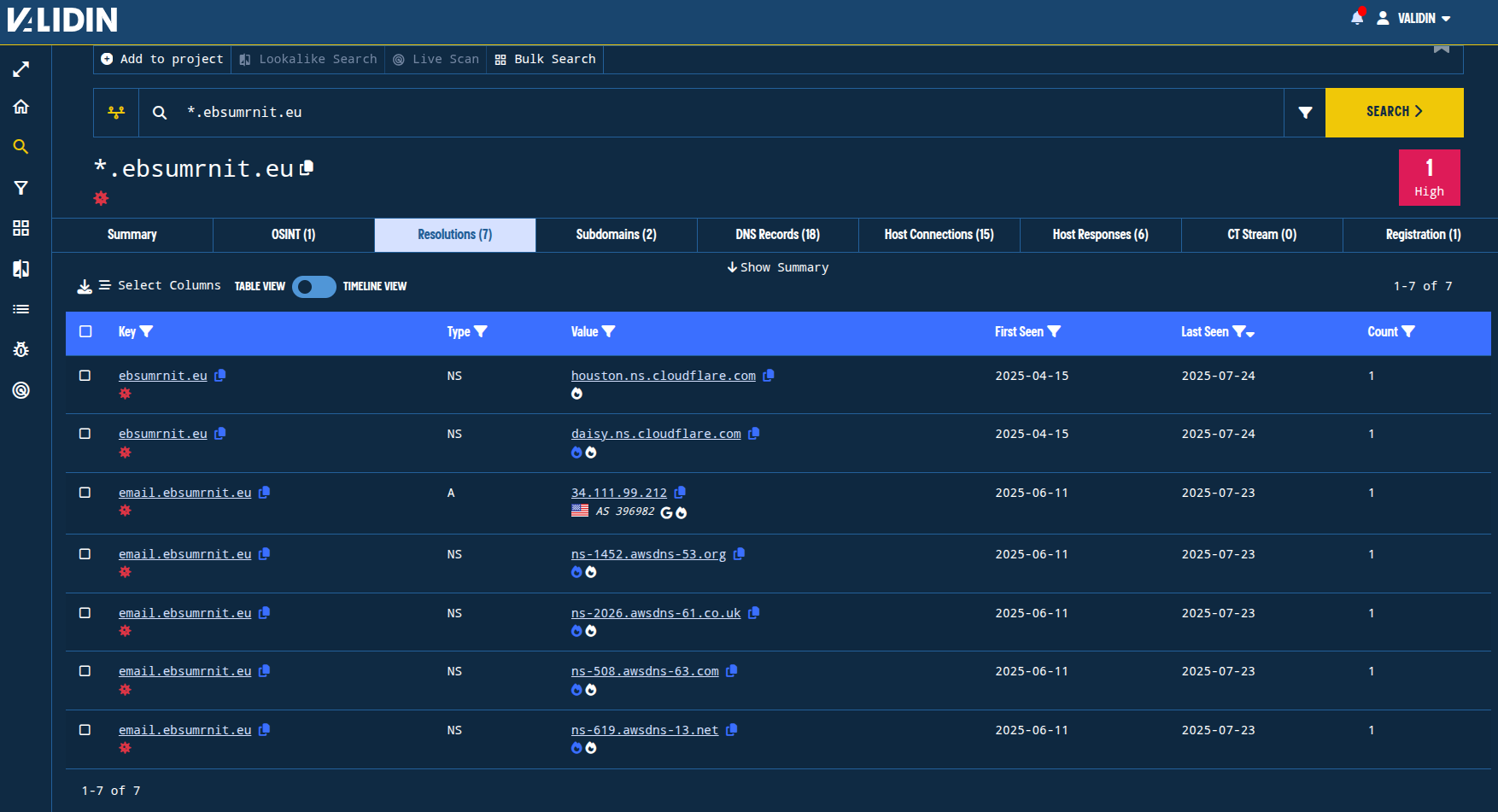
Task: Check the 34.111.99.212 row checkbox
Action: click(85, 493)
